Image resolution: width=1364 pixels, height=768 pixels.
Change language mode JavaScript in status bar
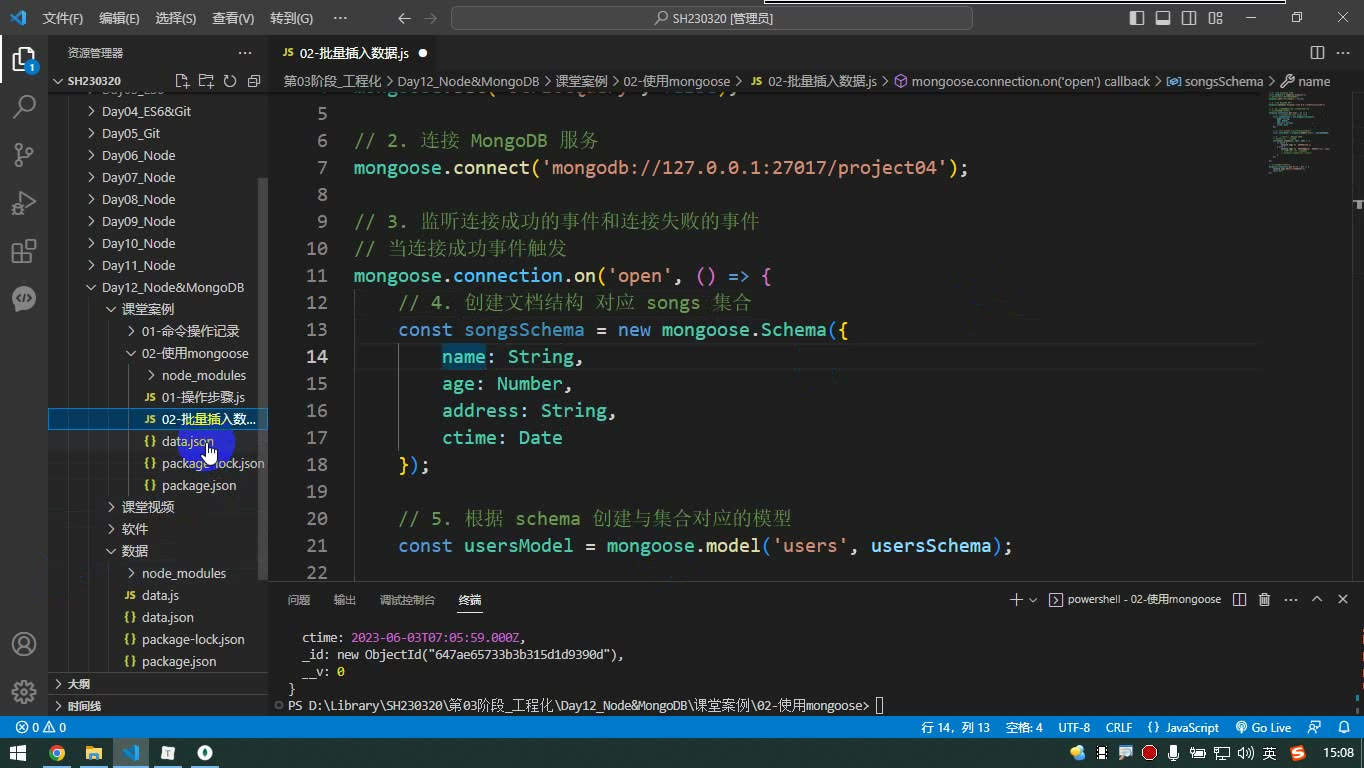1183,728
